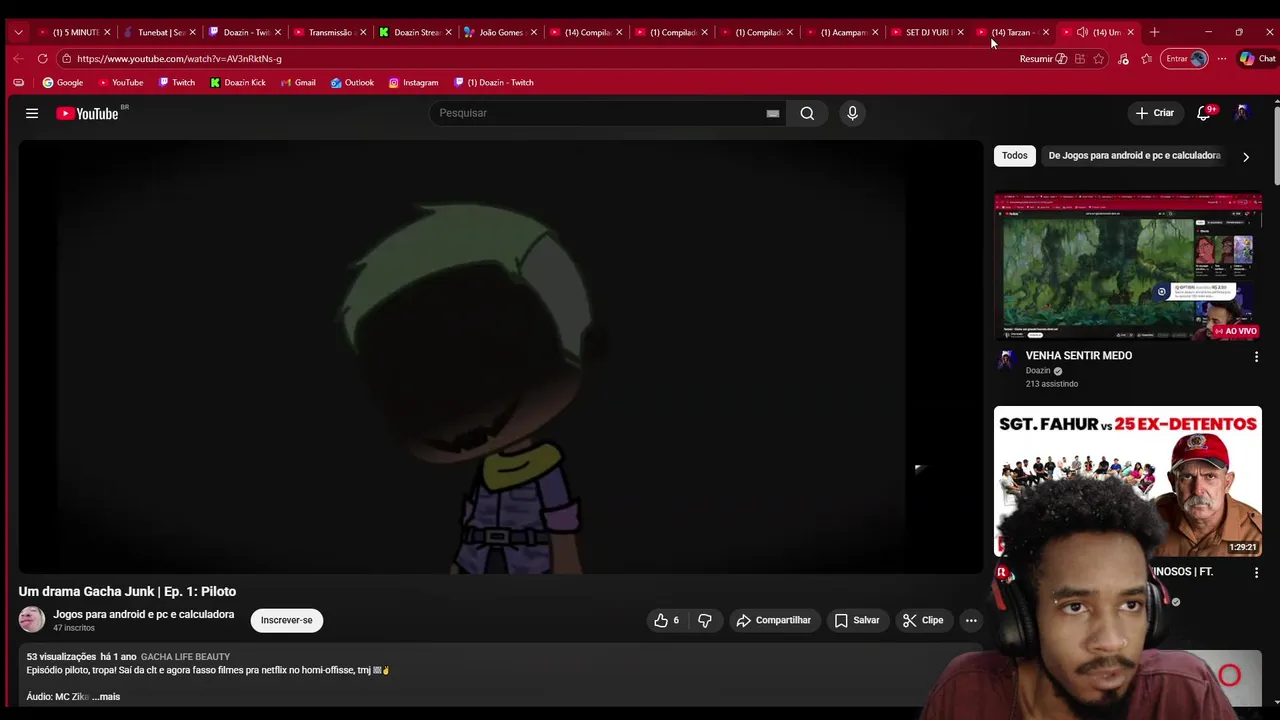Open the Twitch bookmark

point(176,83)
